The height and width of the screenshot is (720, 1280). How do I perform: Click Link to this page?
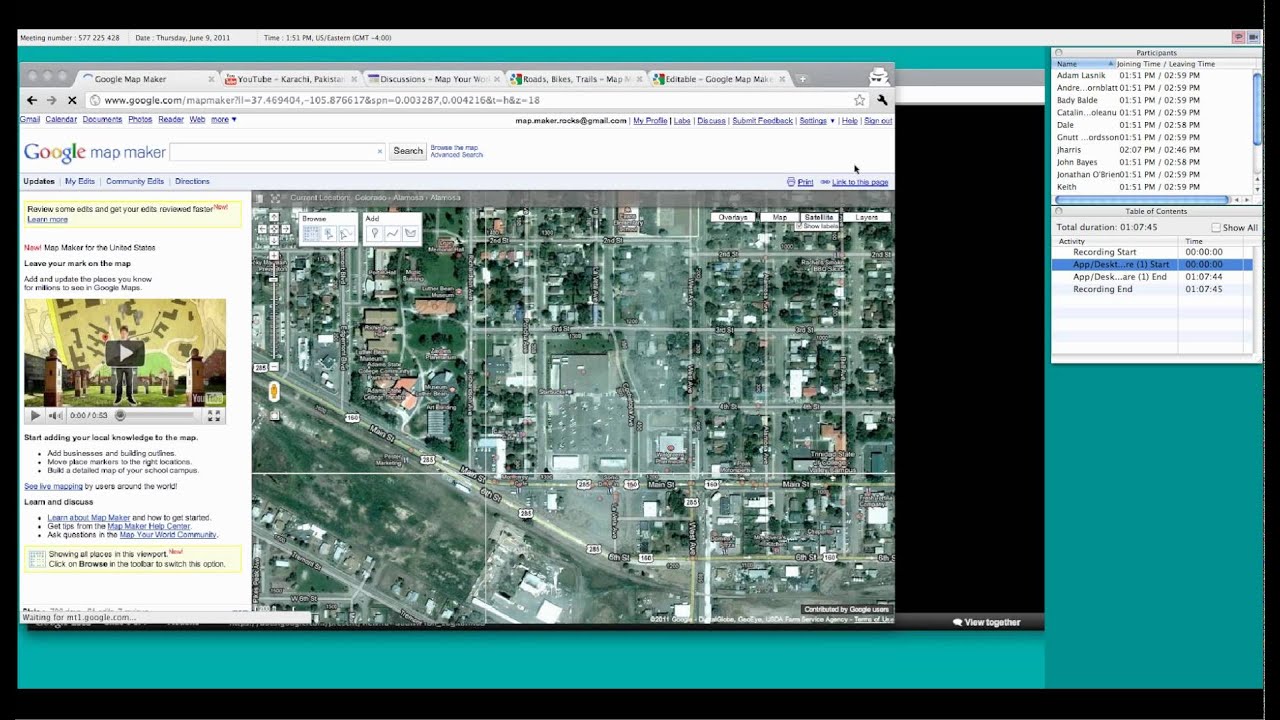[860, 182]
